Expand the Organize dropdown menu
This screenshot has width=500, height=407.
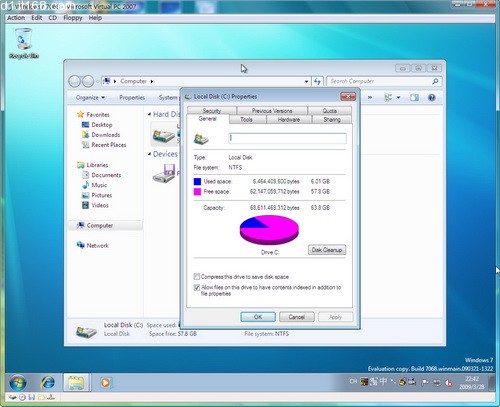pos(90,98)
